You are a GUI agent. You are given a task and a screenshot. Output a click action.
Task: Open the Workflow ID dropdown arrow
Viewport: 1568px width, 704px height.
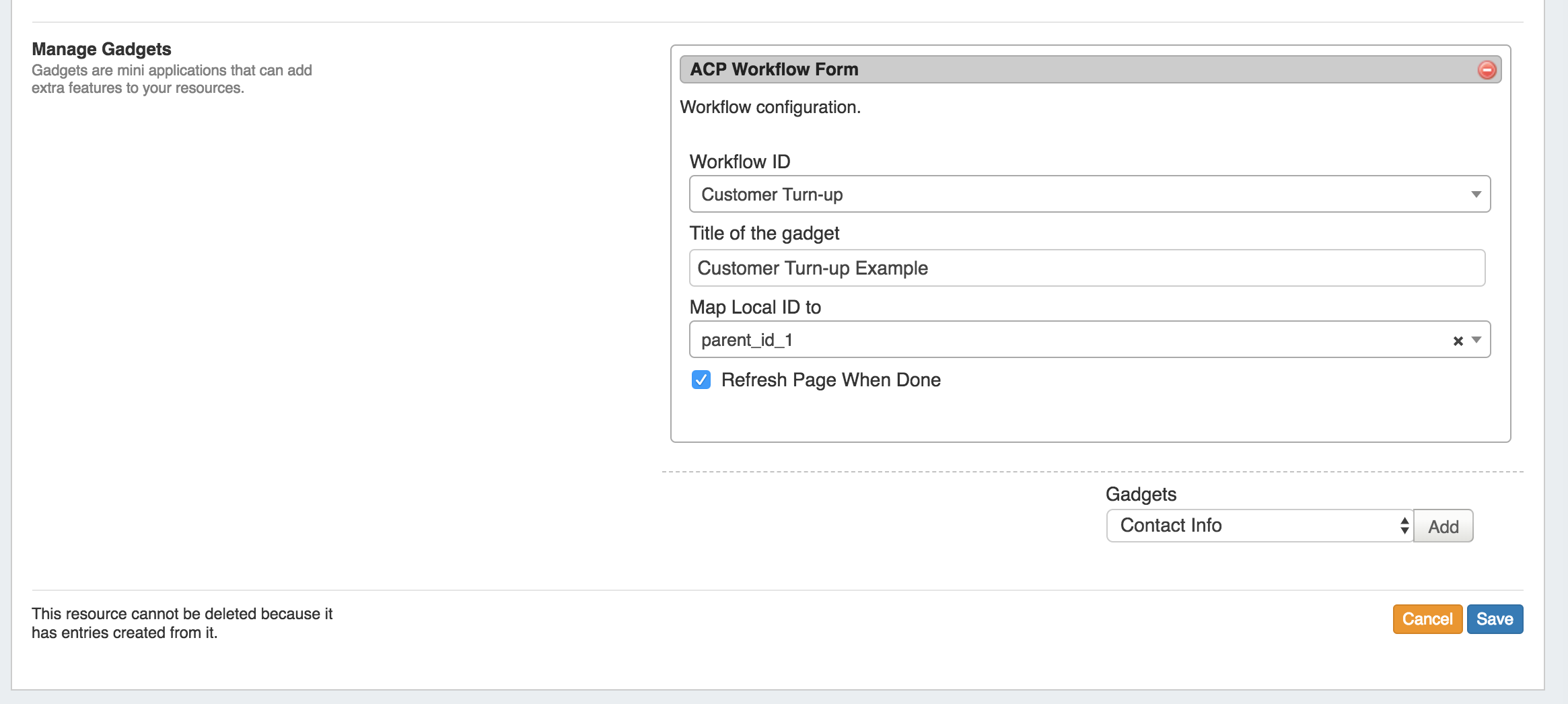1476,195
